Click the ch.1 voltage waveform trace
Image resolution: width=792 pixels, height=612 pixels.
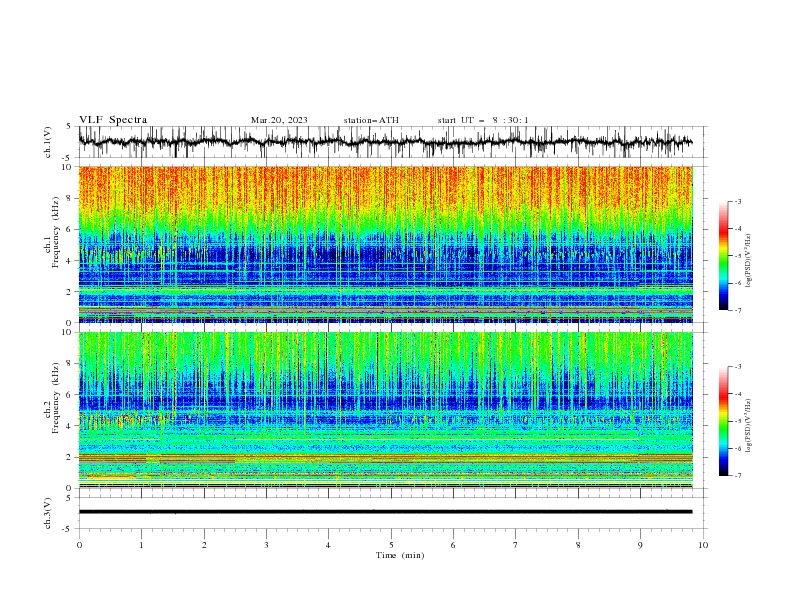[385, 142]
